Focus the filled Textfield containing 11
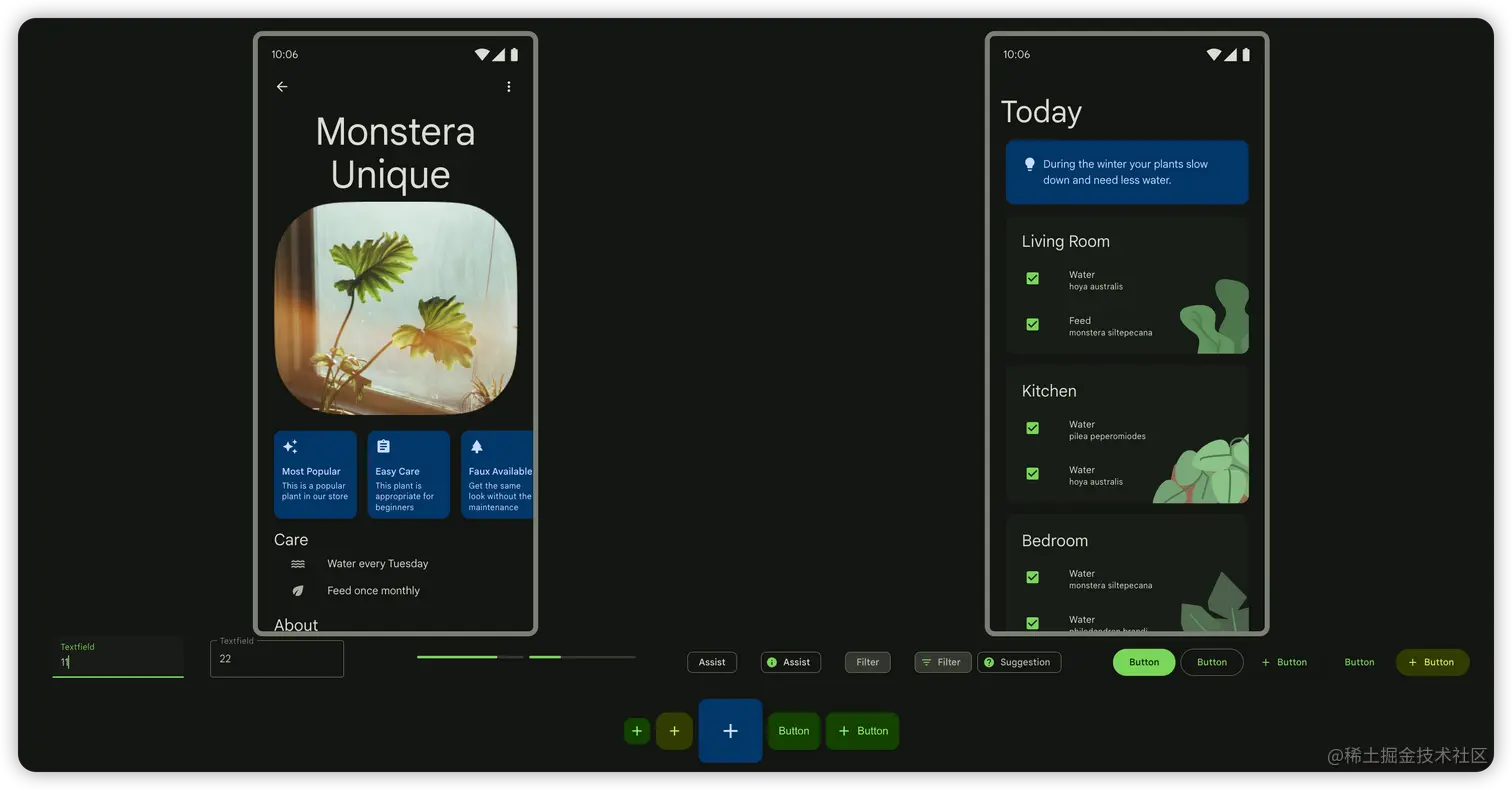1512x790 pixels. (x=118, y=657)
